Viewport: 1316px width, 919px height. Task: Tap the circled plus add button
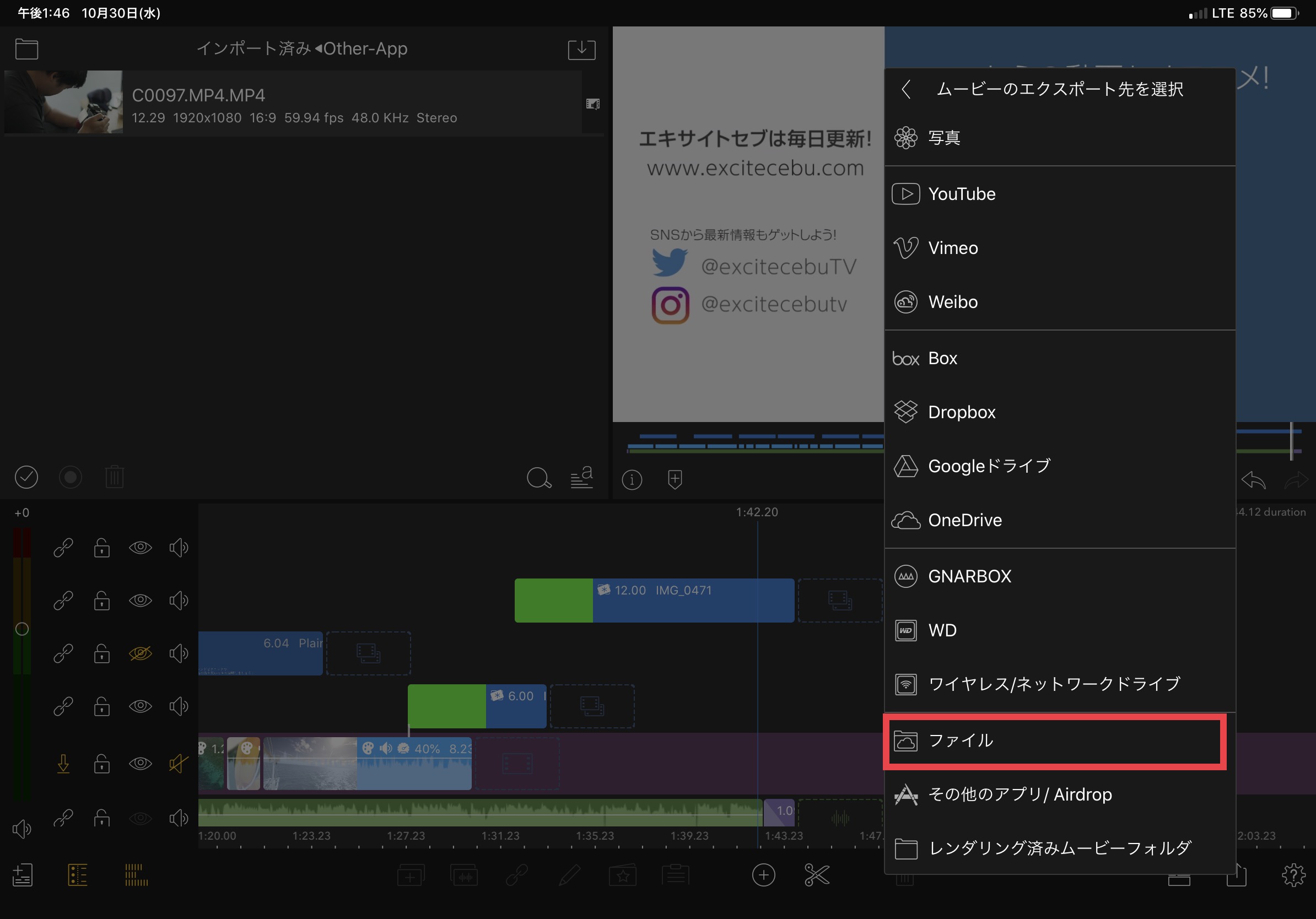(x=763, y=875)
